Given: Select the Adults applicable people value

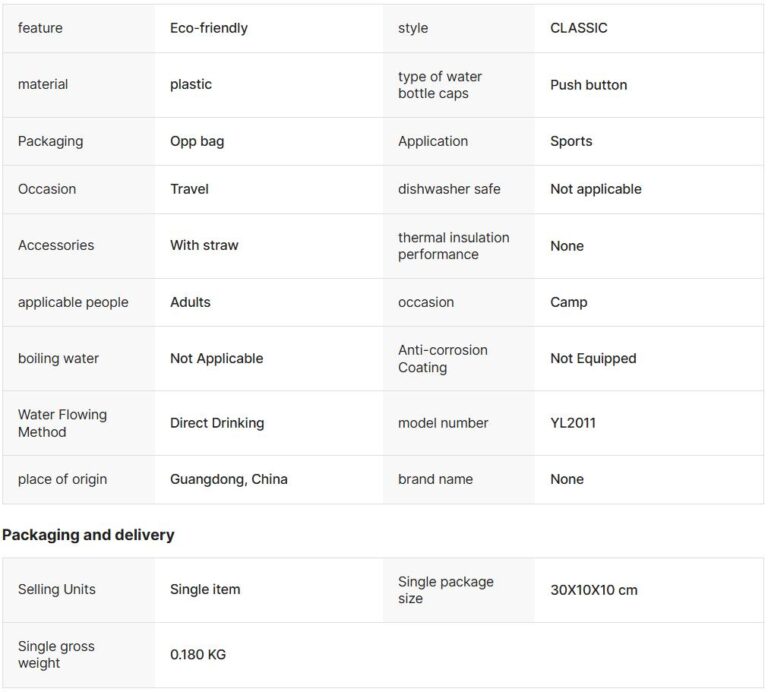Looking at the screenshot, I should click(x=190, y=302).
